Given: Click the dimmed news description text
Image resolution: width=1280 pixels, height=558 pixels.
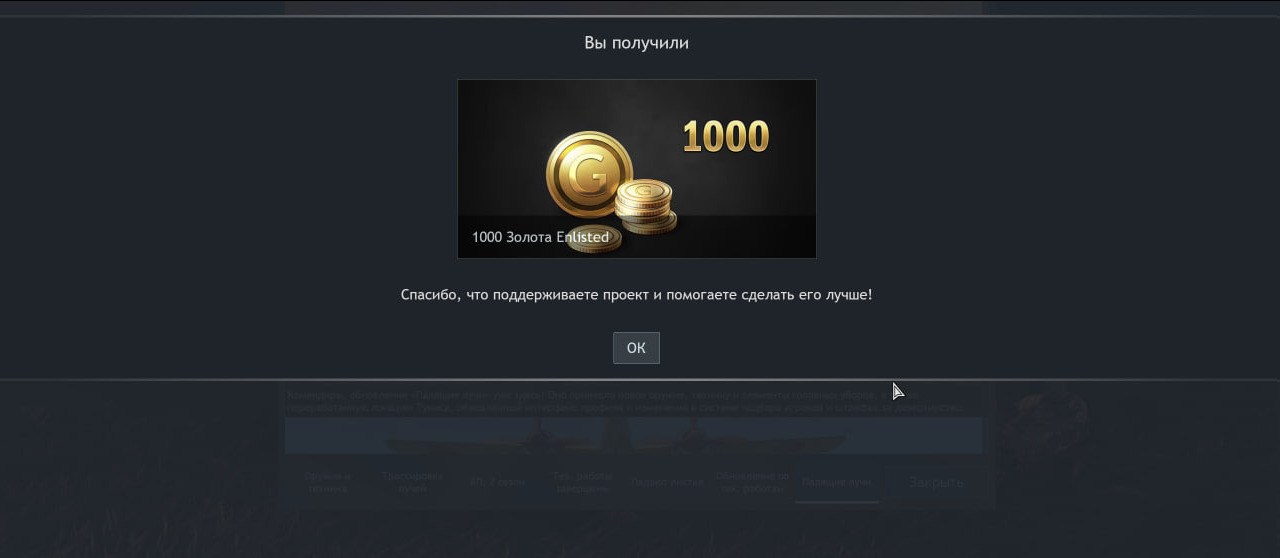Looking at the screenshot, I should (x=625, y=401).
